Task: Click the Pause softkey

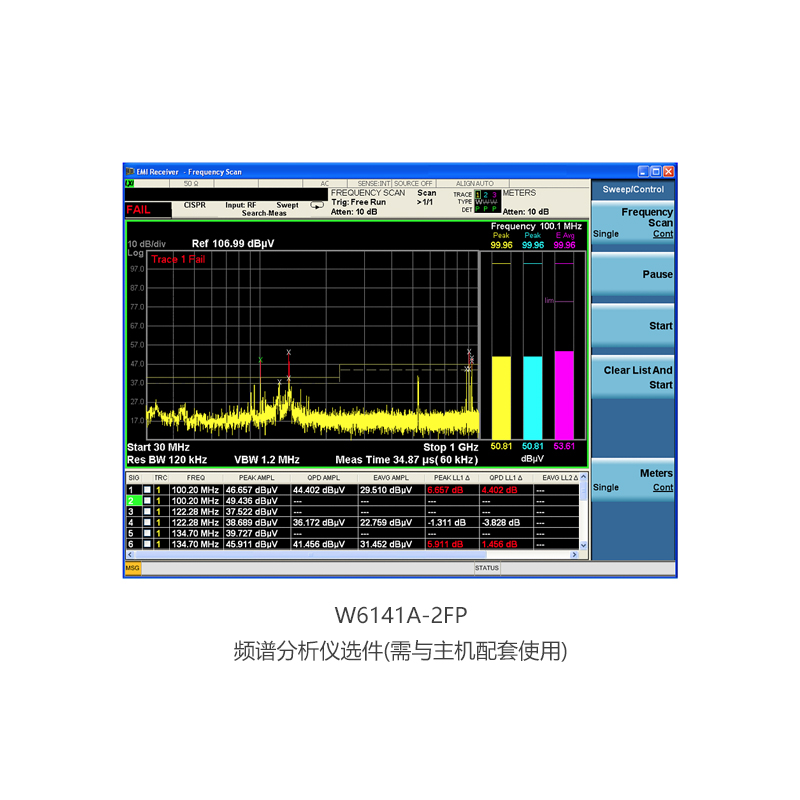Action: [633, 274]
